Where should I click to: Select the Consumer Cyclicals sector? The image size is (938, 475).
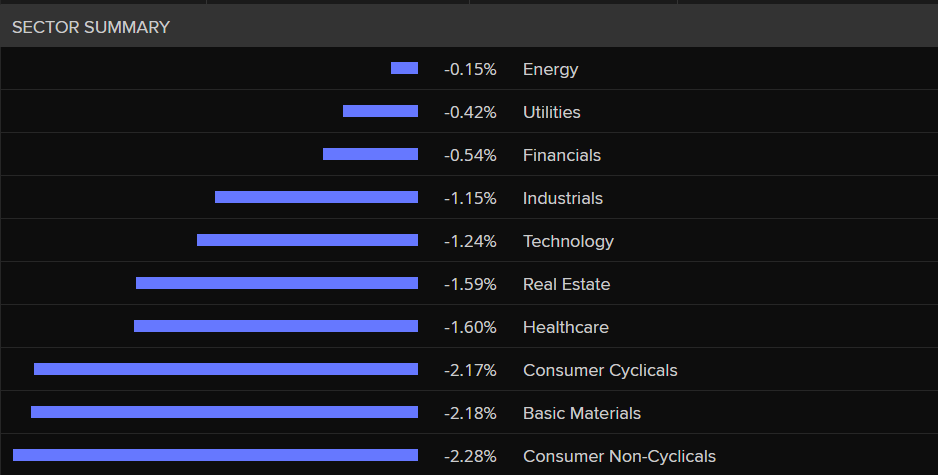point(600,370)
